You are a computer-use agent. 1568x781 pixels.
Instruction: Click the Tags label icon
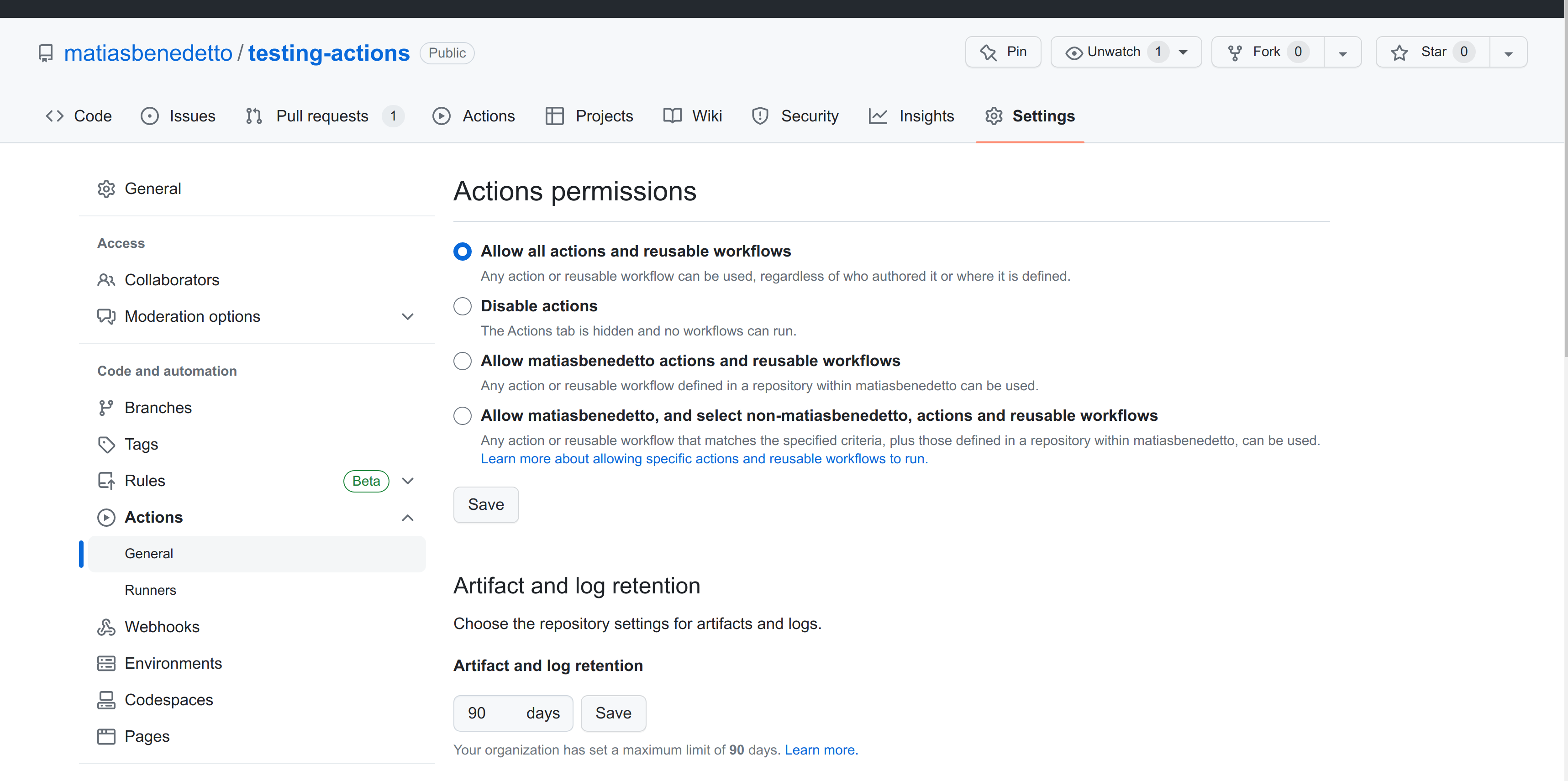106,445
